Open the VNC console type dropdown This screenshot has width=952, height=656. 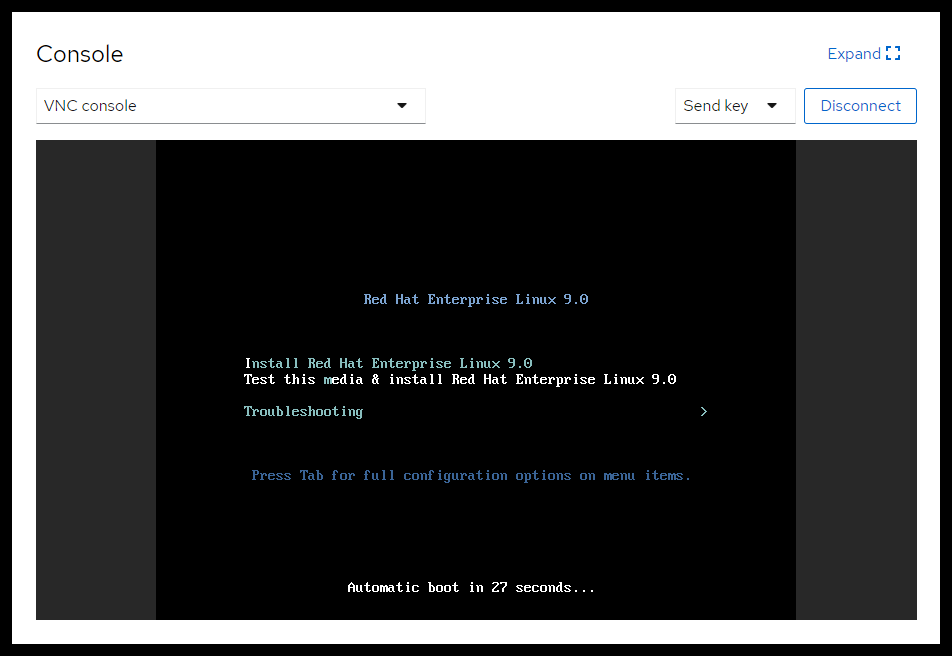[x=230, y=106]
